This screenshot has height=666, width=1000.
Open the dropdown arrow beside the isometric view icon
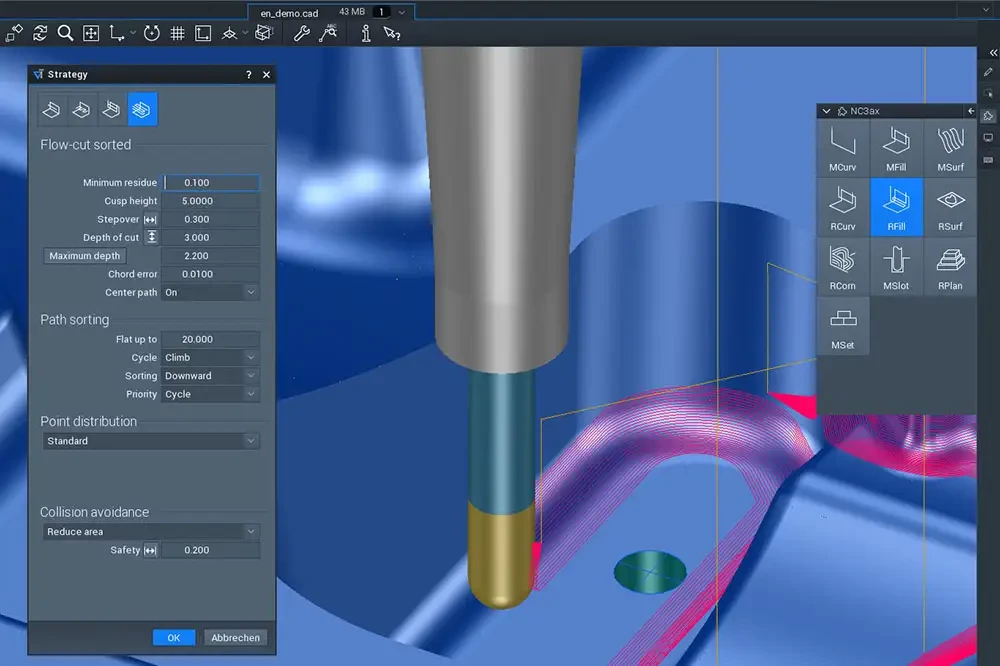246,33
